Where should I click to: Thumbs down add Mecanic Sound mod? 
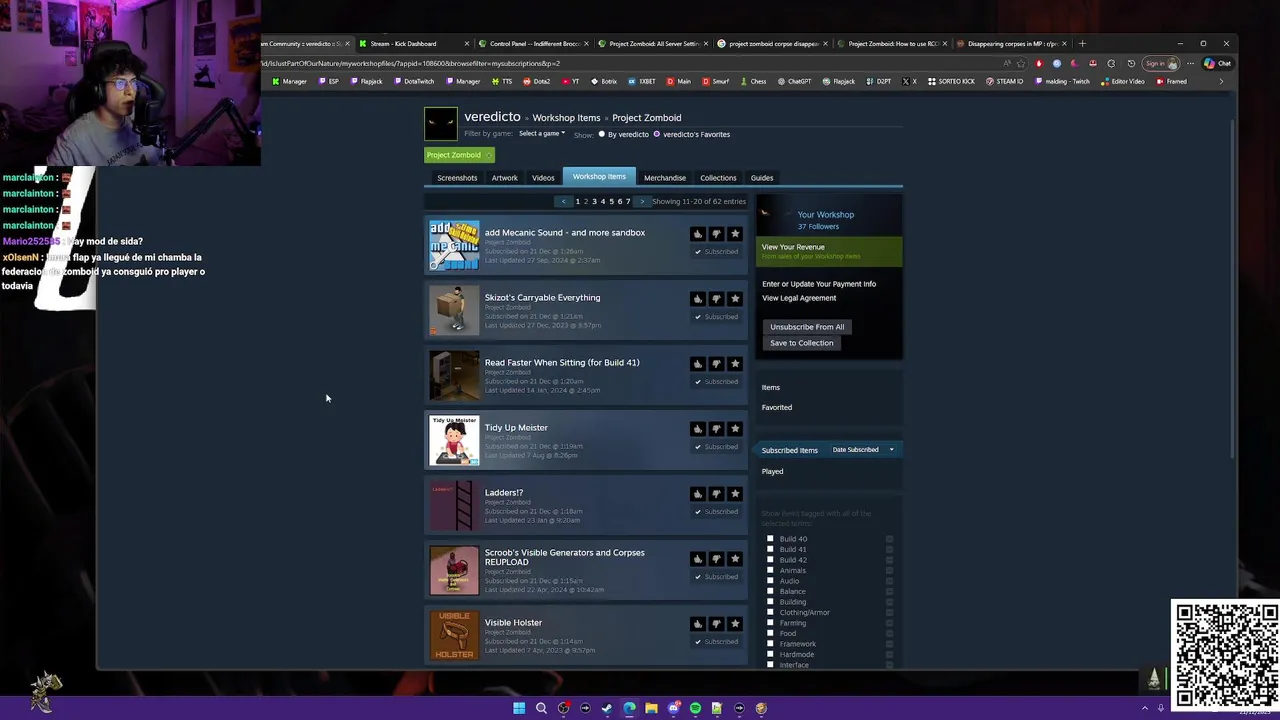click(x=716, y=234)
